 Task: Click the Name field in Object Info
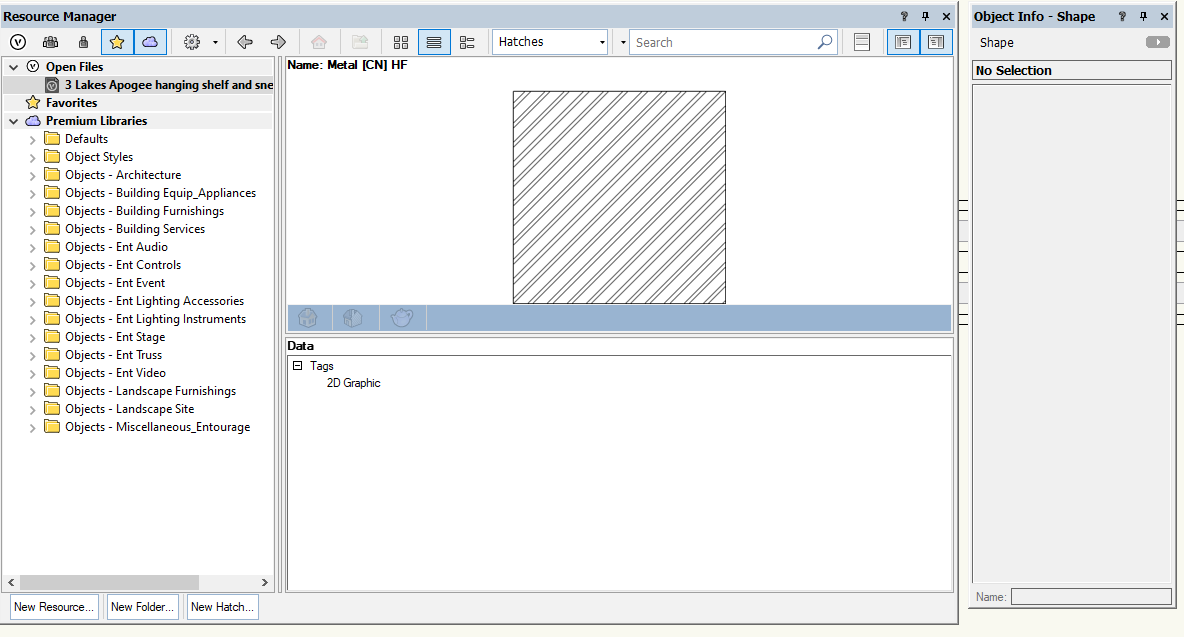1090,597
